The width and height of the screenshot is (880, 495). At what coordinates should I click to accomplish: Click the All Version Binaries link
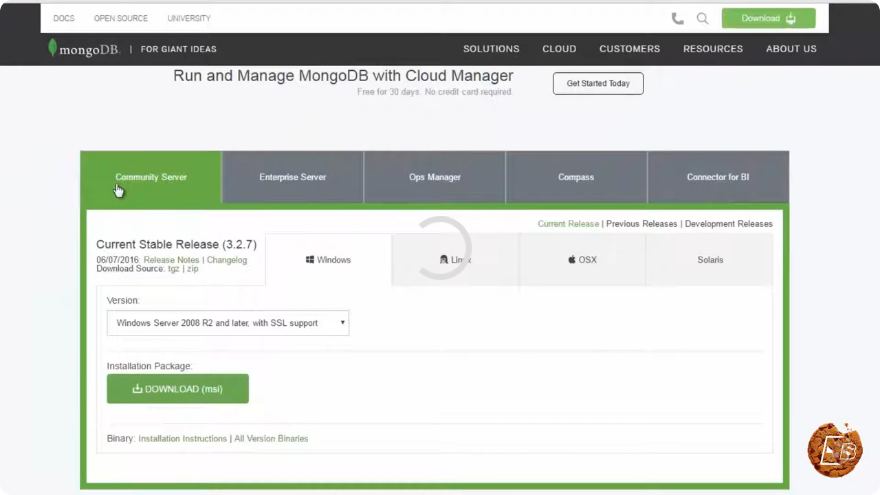tap(271, 438)
